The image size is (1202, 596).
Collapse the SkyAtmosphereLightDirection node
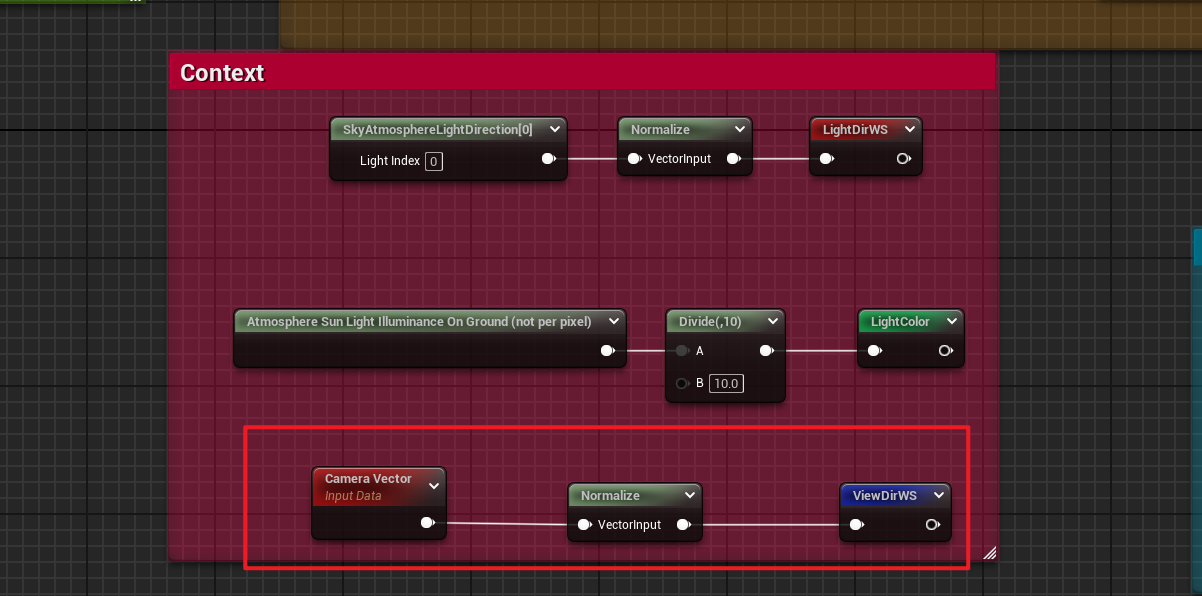[x=554, y=130]
